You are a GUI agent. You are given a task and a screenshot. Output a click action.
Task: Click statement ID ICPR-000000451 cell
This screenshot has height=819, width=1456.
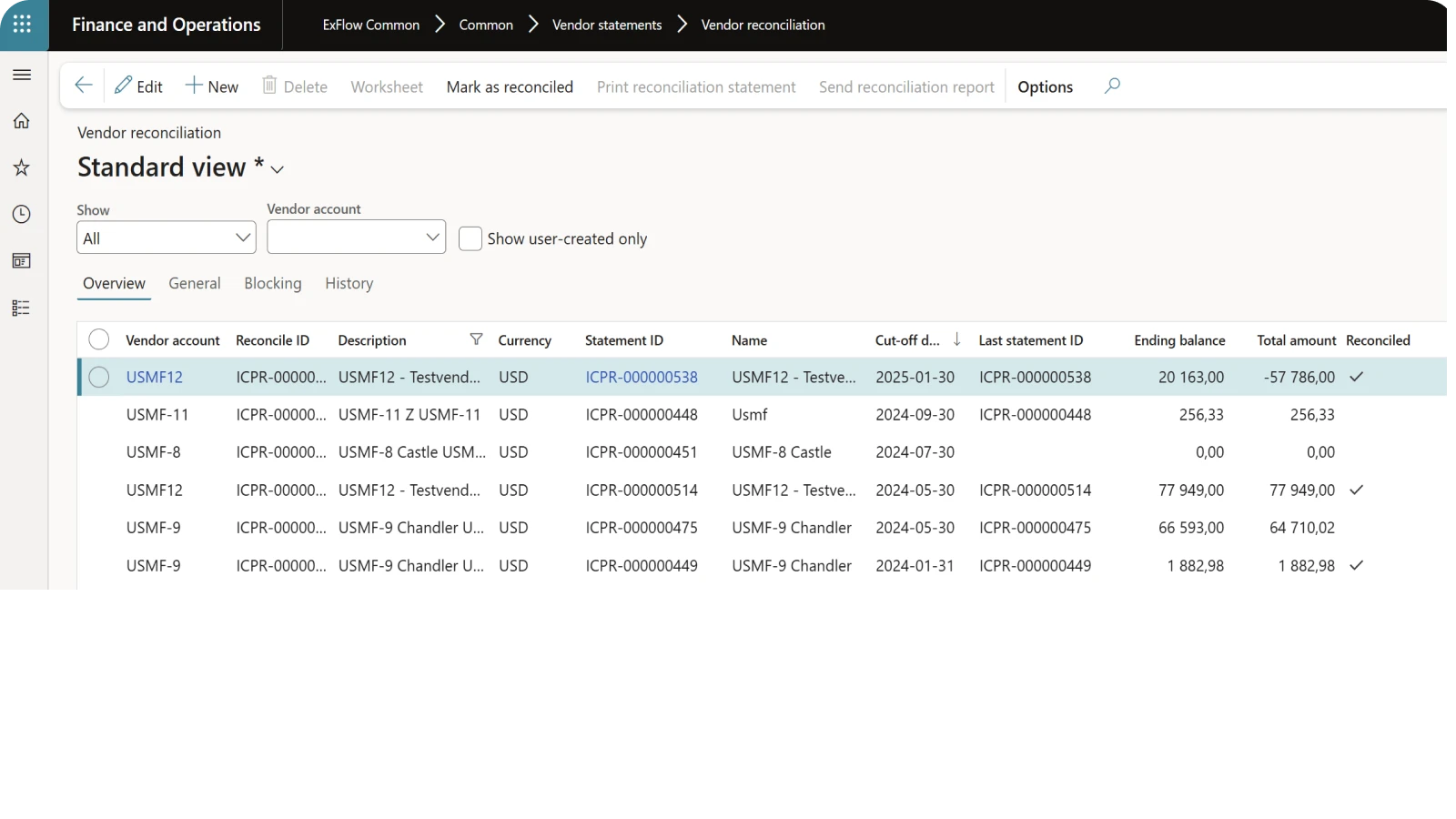tap(642, 451)
